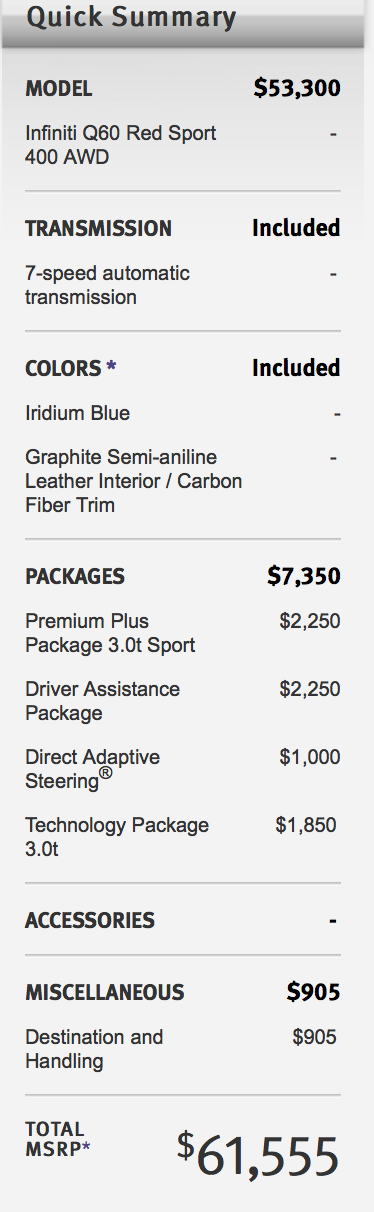374x1212 pixels.
Task: Click the Direct Adaptive Steering item
Action: (92, 771)
